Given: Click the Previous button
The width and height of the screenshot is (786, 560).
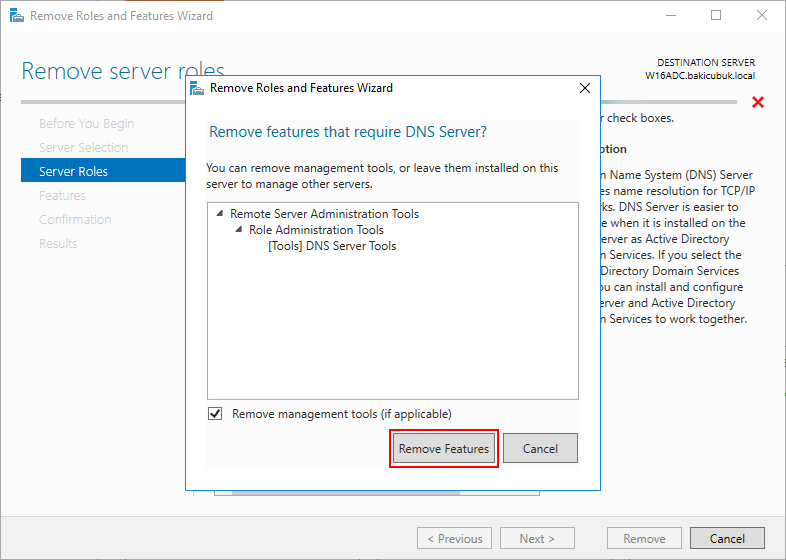Looking at the screenshot, I should click(x=454, y=538).
